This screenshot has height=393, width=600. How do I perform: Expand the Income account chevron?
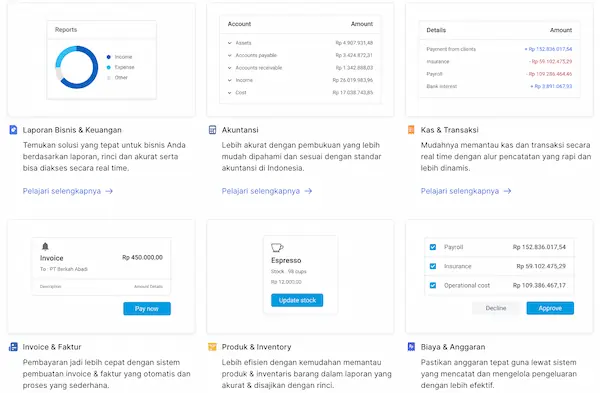point(230,80)
